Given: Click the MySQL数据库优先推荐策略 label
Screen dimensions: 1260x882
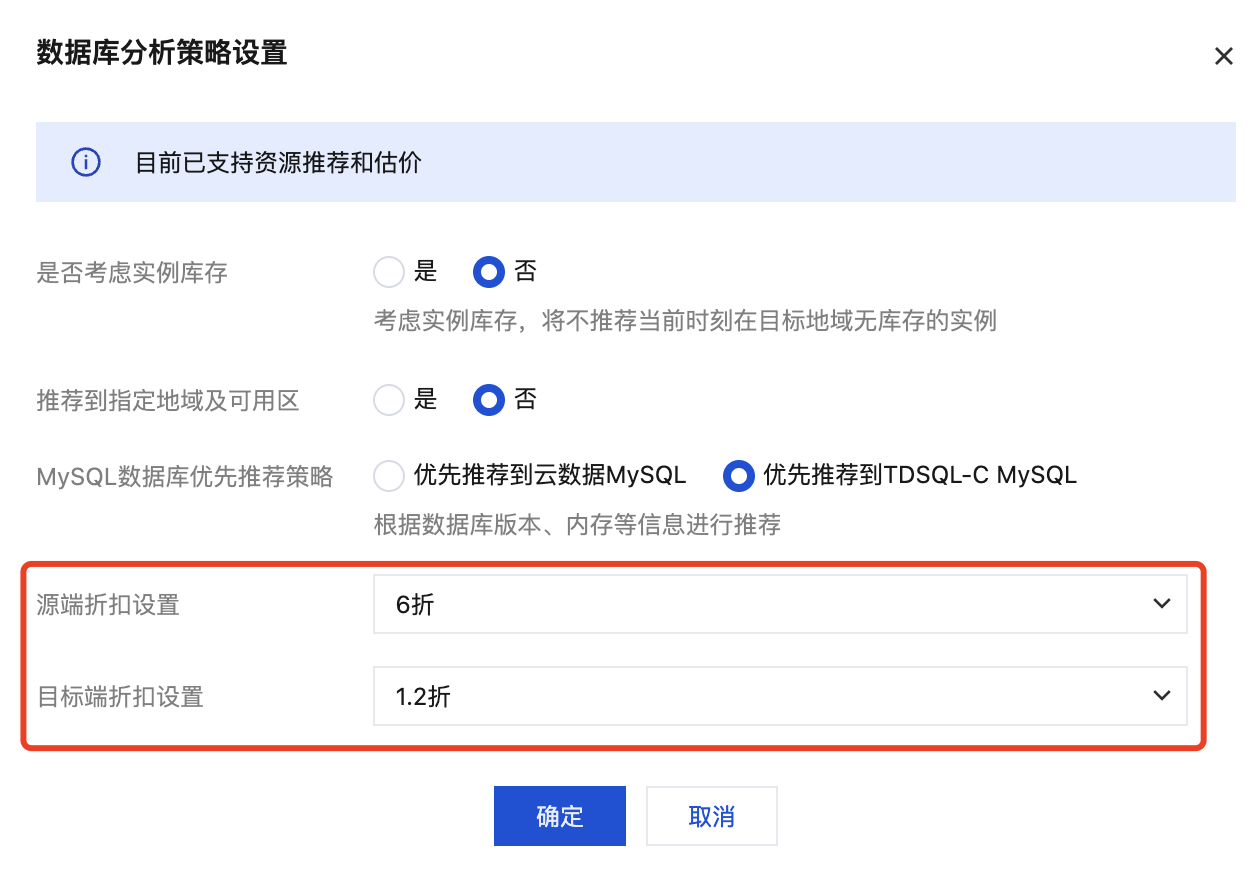Looking at the screenshot, I should click(x=185, y=477).
